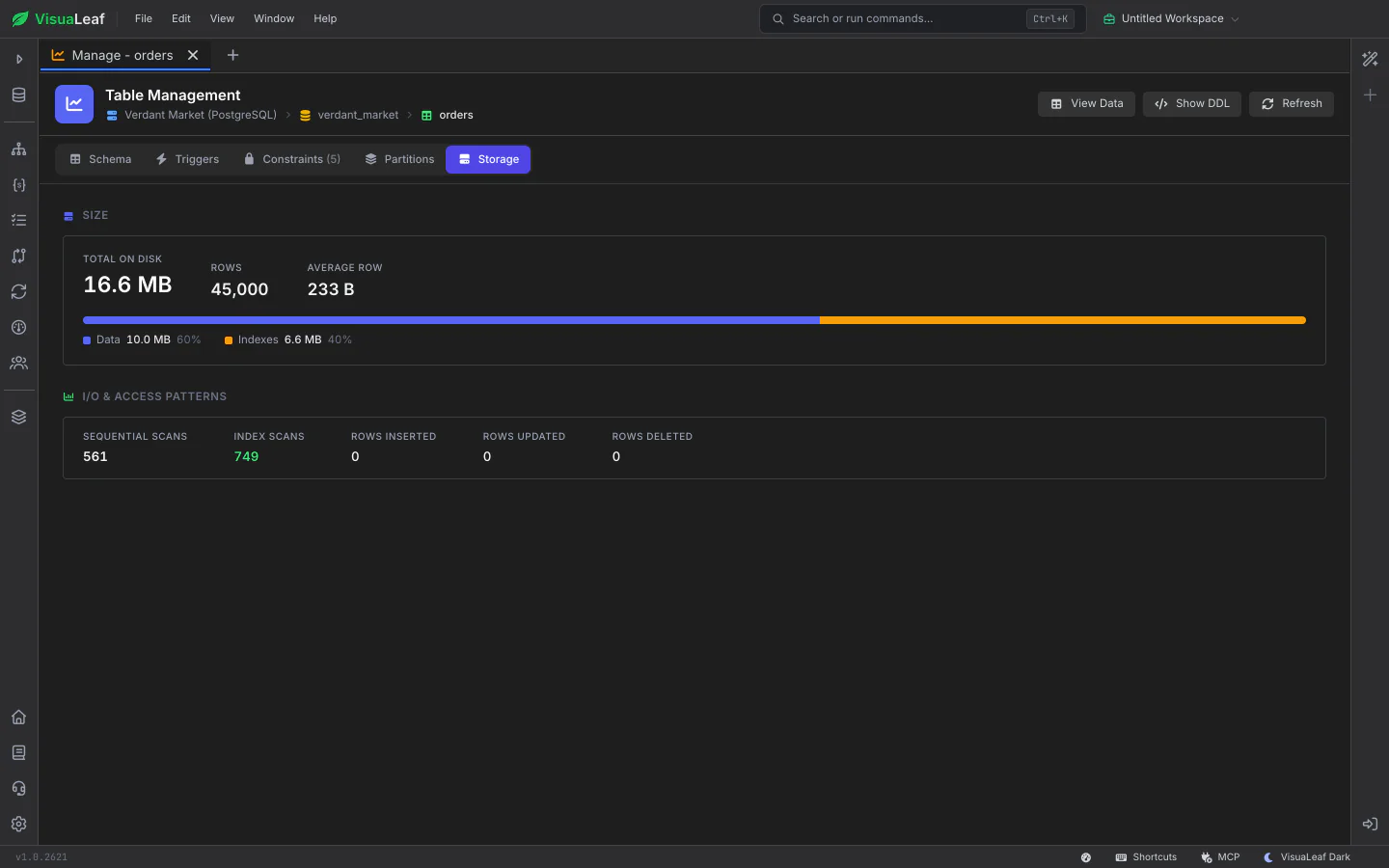Open documentation book icon

pos(18,753)
